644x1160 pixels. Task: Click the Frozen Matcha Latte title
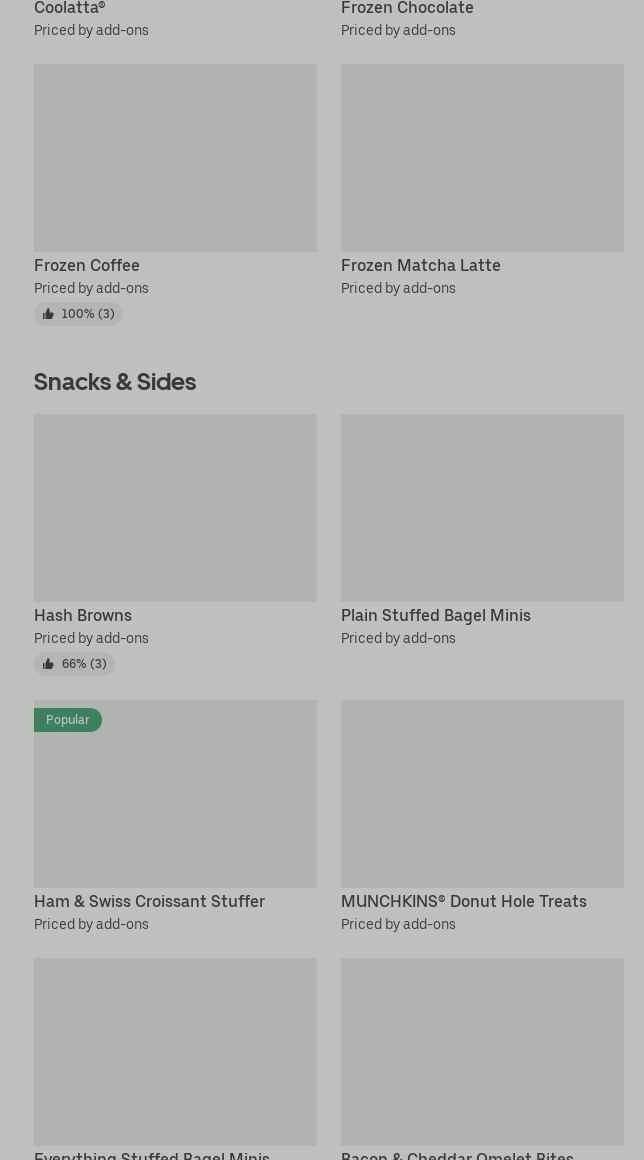point(421,266)
